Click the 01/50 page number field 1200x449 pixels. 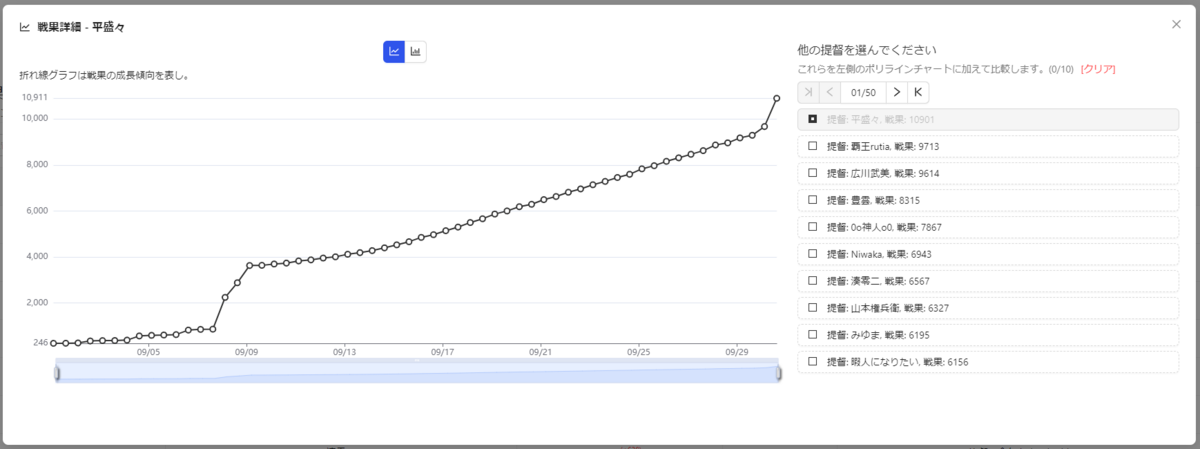863,92
